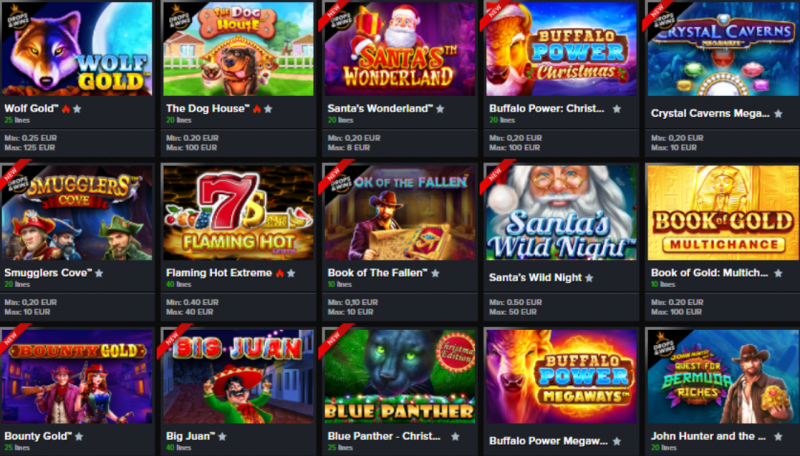Favorite Wolf Gold with its star icon
The width and height of the screenshot is (800, 456).
pyautogui.click(x=77, y=109)
